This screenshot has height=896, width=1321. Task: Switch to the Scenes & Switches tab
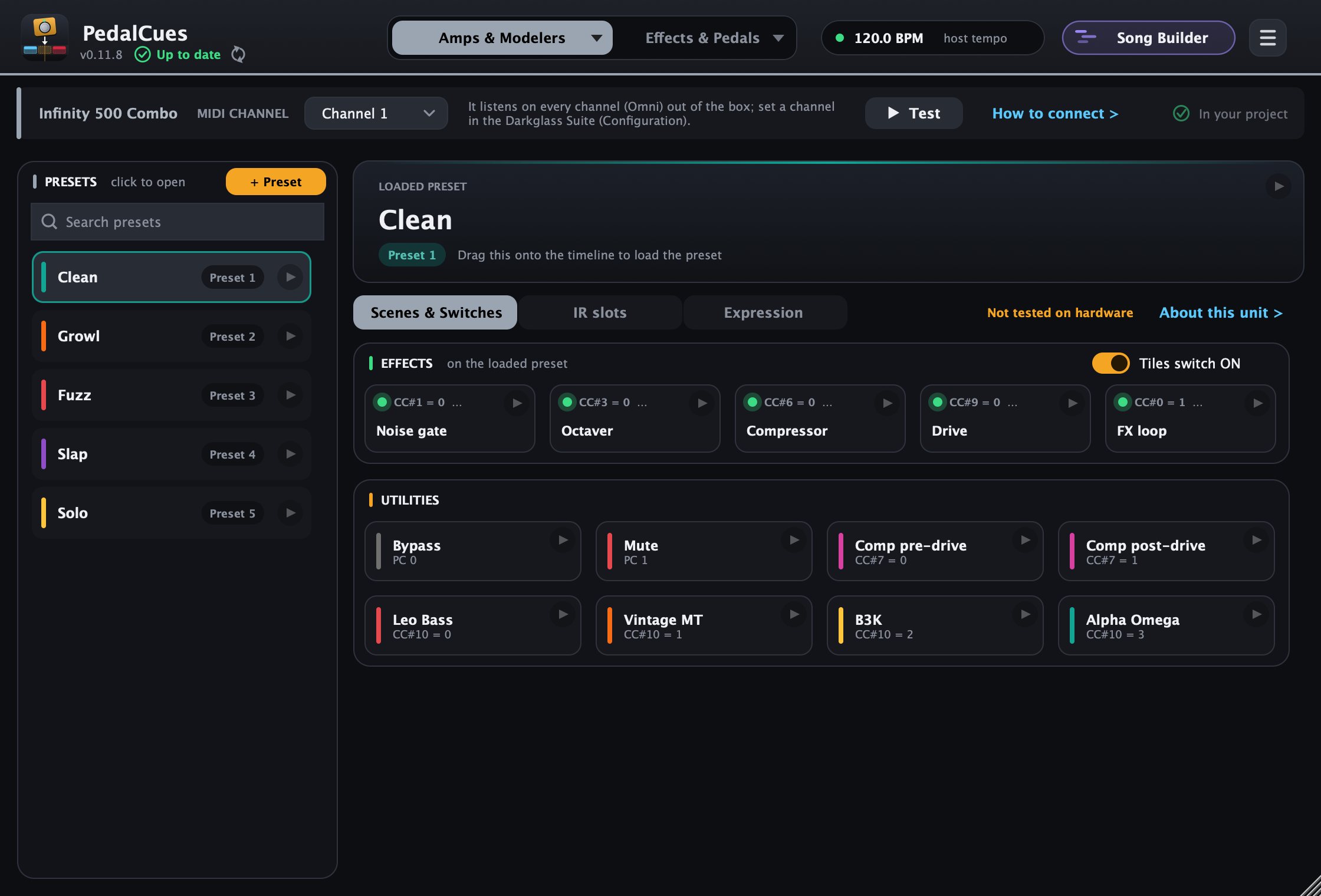[x=435, y=312]
